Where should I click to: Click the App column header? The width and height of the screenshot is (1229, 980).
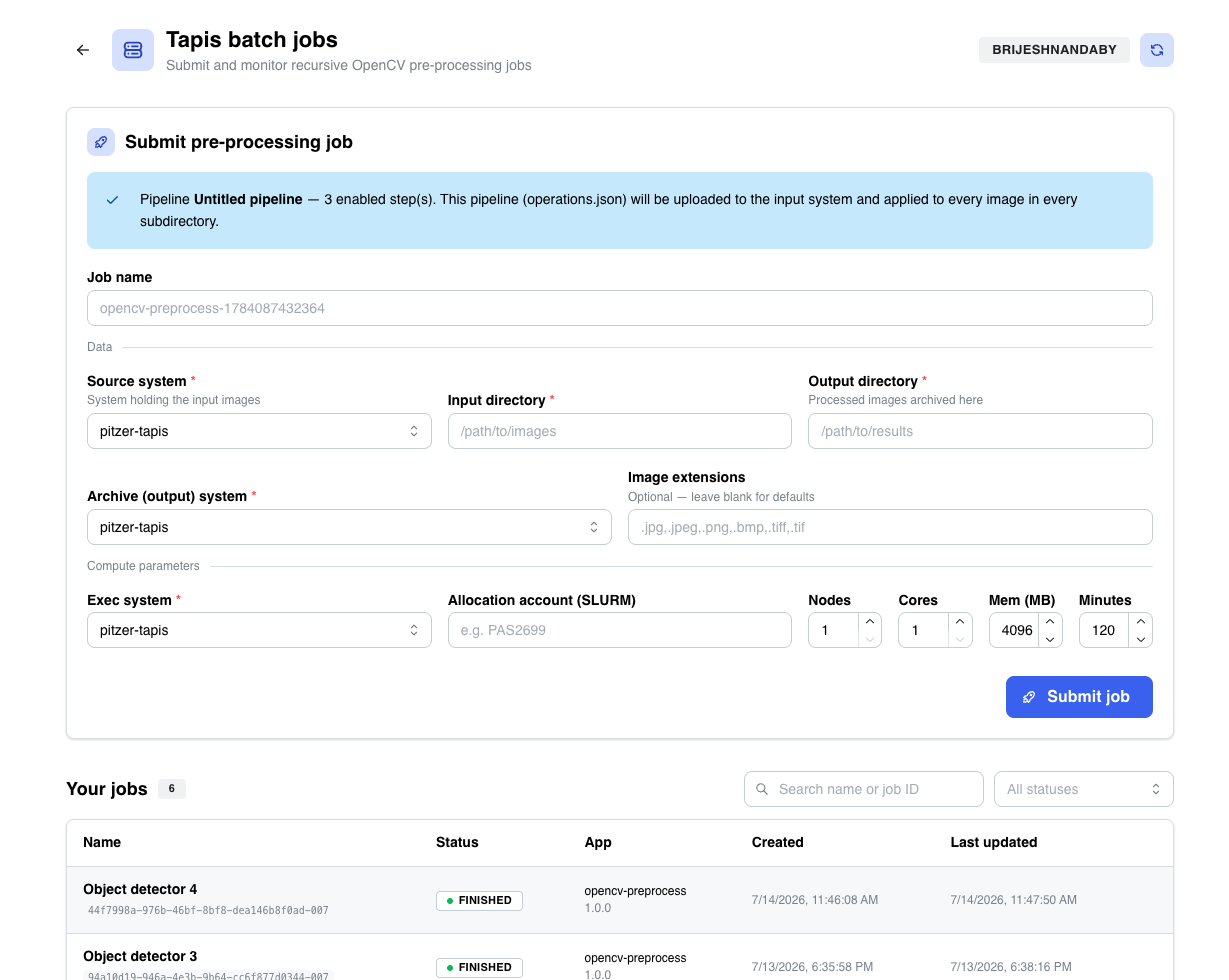[598, 842]
